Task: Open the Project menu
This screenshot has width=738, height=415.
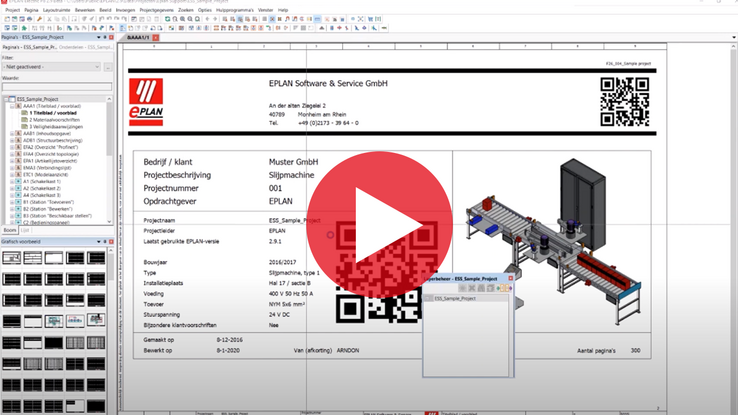Action: click(x=13, y=10)
